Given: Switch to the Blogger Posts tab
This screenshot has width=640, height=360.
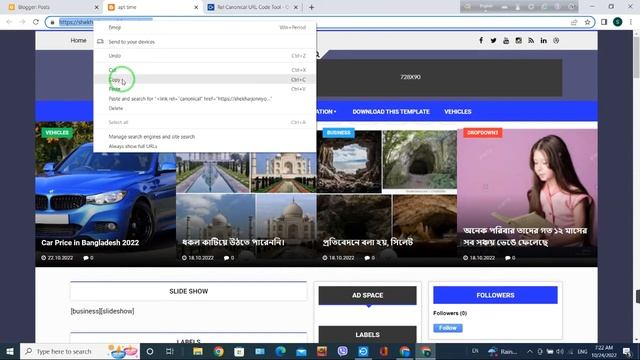Looking at the screenshot, I should [52, 7].
